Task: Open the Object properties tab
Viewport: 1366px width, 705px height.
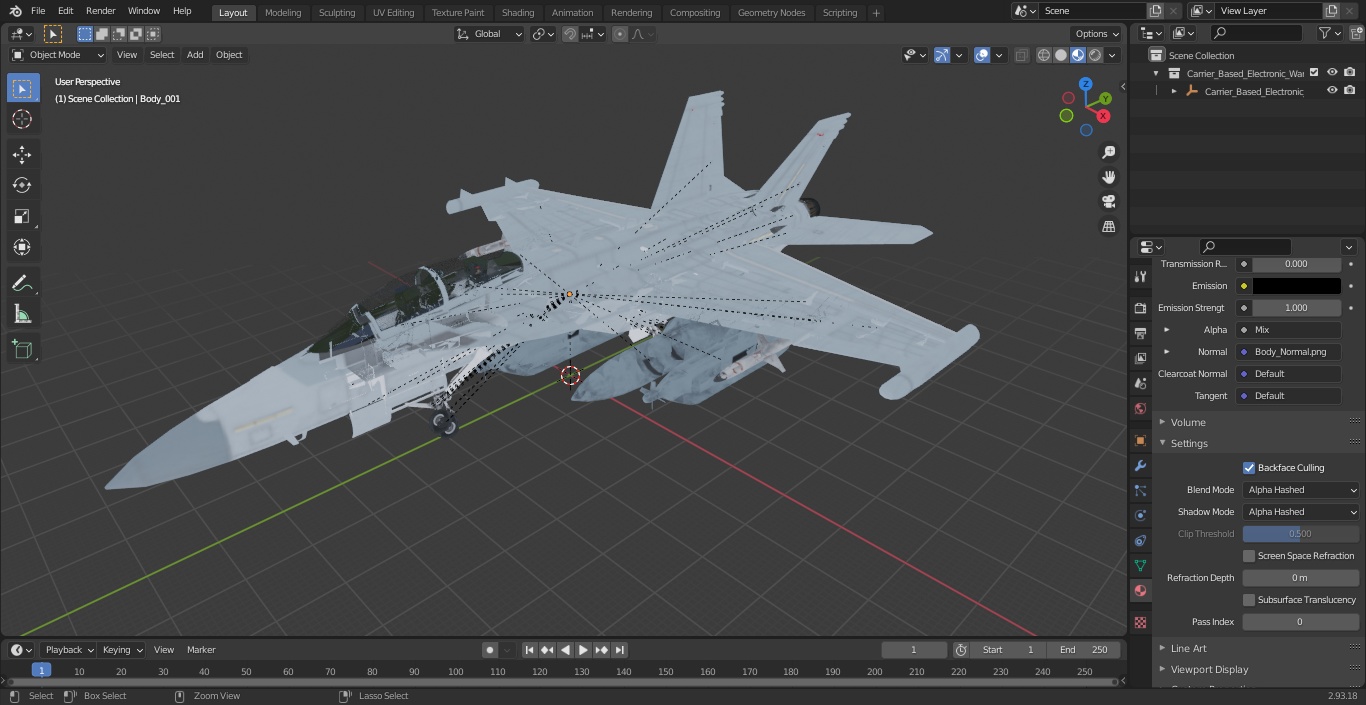Action: (1140, 440)
